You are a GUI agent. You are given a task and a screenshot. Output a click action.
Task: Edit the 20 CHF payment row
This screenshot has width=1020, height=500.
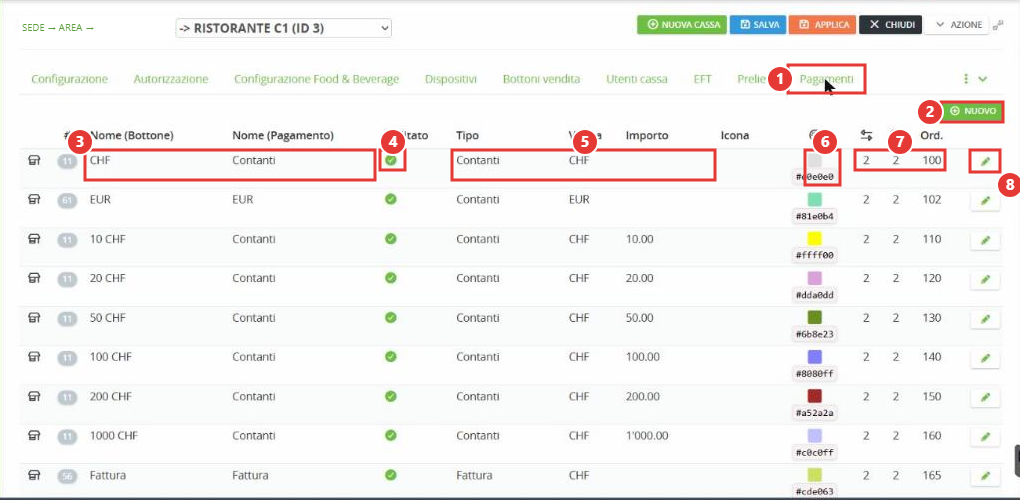(985, 280)
